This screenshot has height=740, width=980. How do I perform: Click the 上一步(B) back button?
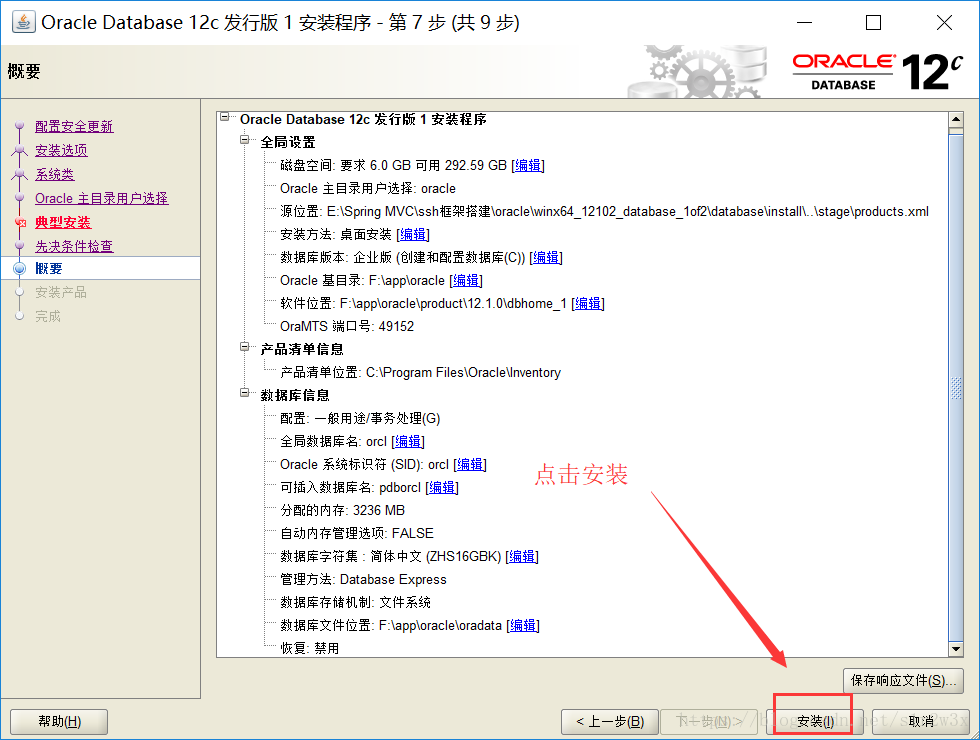(610, 721)
